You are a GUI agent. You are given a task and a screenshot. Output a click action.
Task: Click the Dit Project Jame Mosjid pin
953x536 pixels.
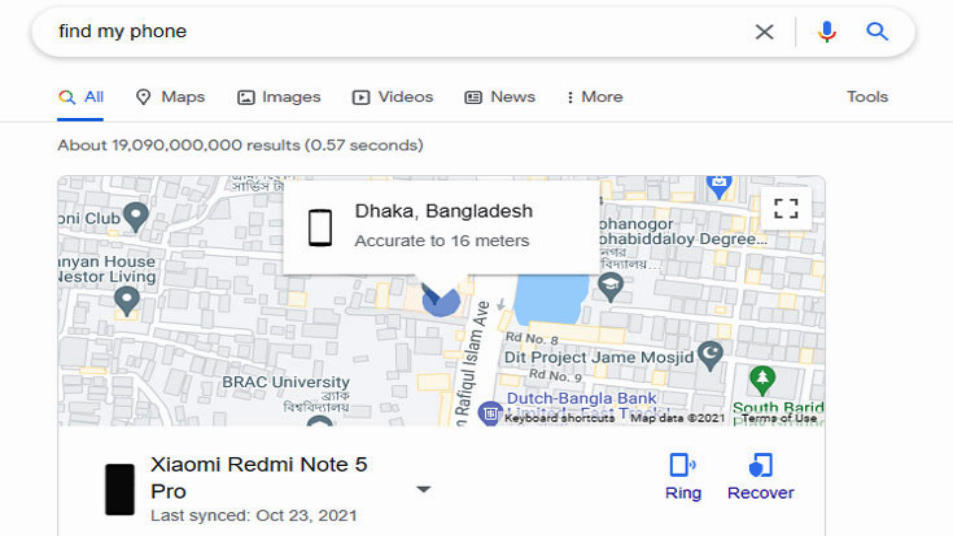(x=710, y=356)
